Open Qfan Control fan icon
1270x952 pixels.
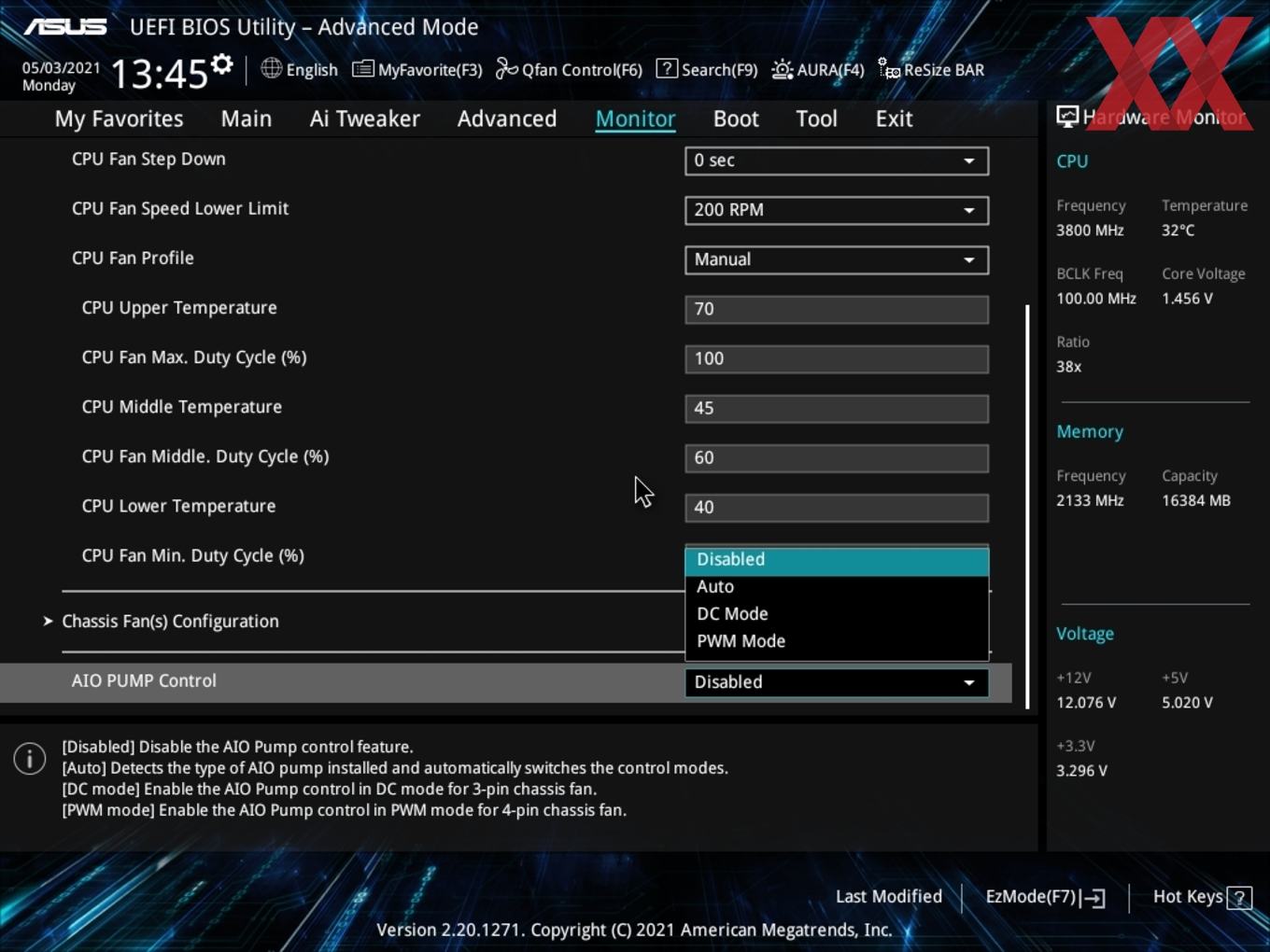(x=506, y=69)
